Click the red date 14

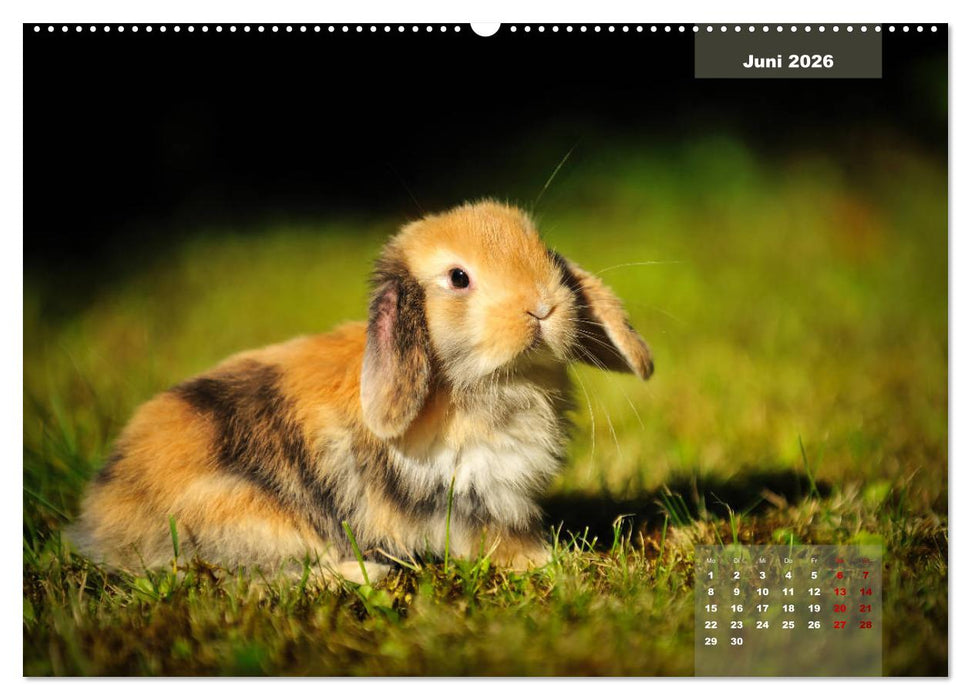(866, 592)
